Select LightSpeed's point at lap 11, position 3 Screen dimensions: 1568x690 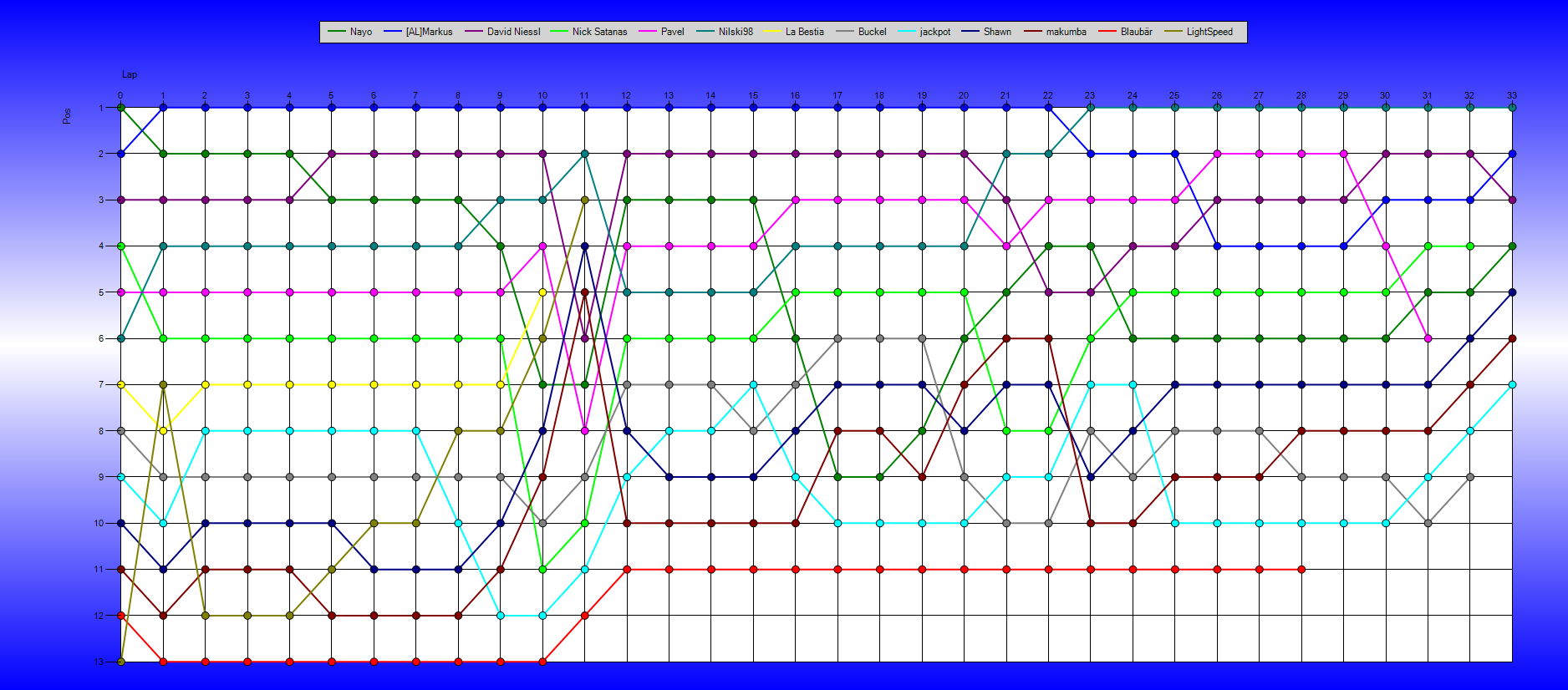coord(584,200)
